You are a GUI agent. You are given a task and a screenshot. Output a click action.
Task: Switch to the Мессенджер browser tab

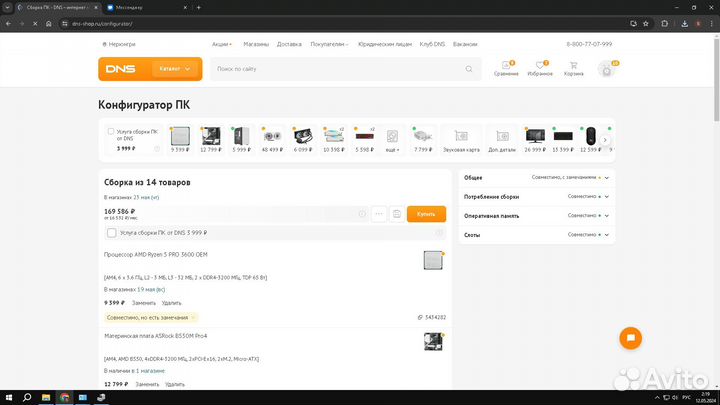[x=146, y=7]
